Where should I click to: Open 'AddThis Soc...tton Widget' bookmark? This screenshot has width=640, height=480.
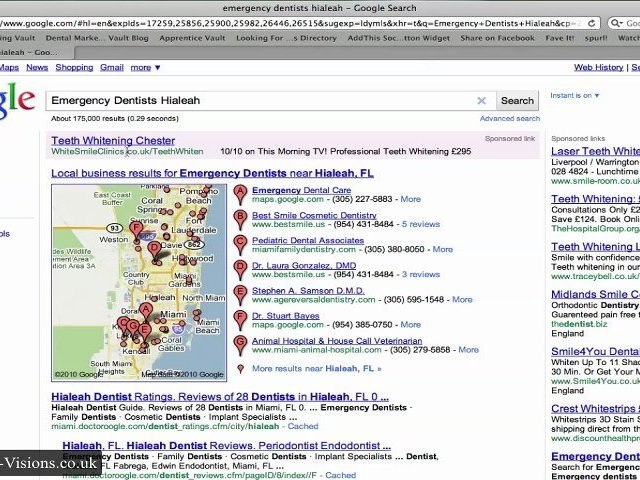(x=398, y=38)
